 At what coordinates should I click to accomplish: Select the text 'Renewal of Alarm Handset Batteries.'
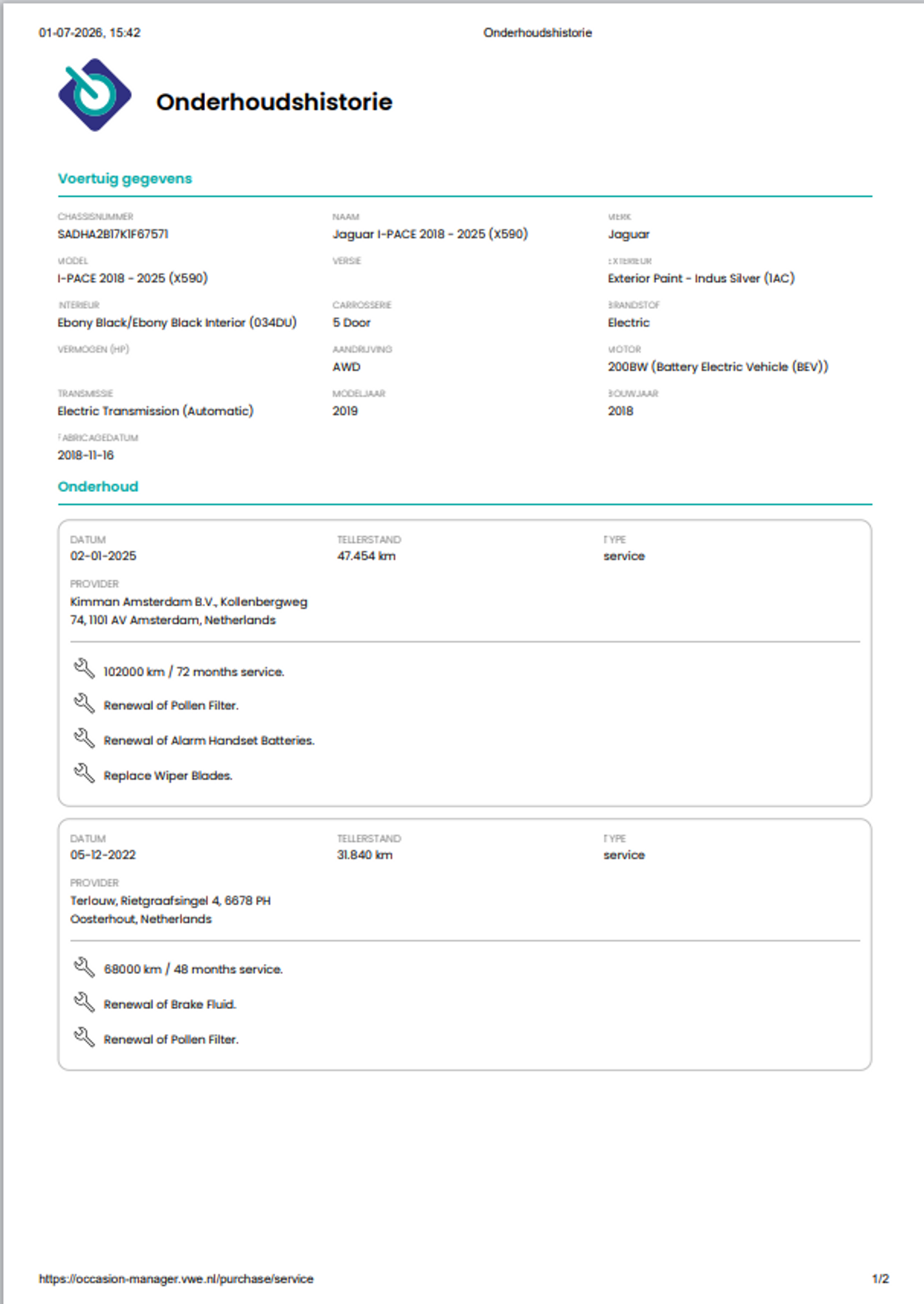coord(209,741)
